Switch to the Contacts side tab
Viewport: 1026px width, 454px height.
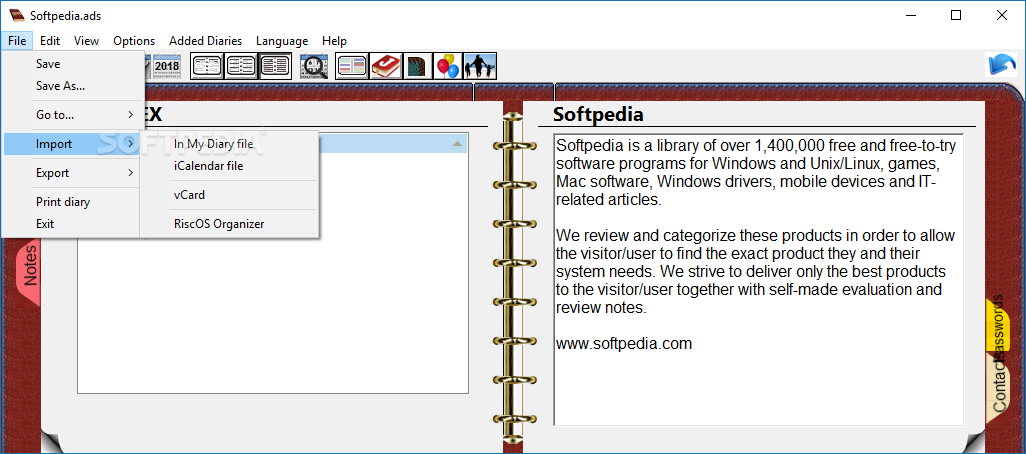click(999, 387)
